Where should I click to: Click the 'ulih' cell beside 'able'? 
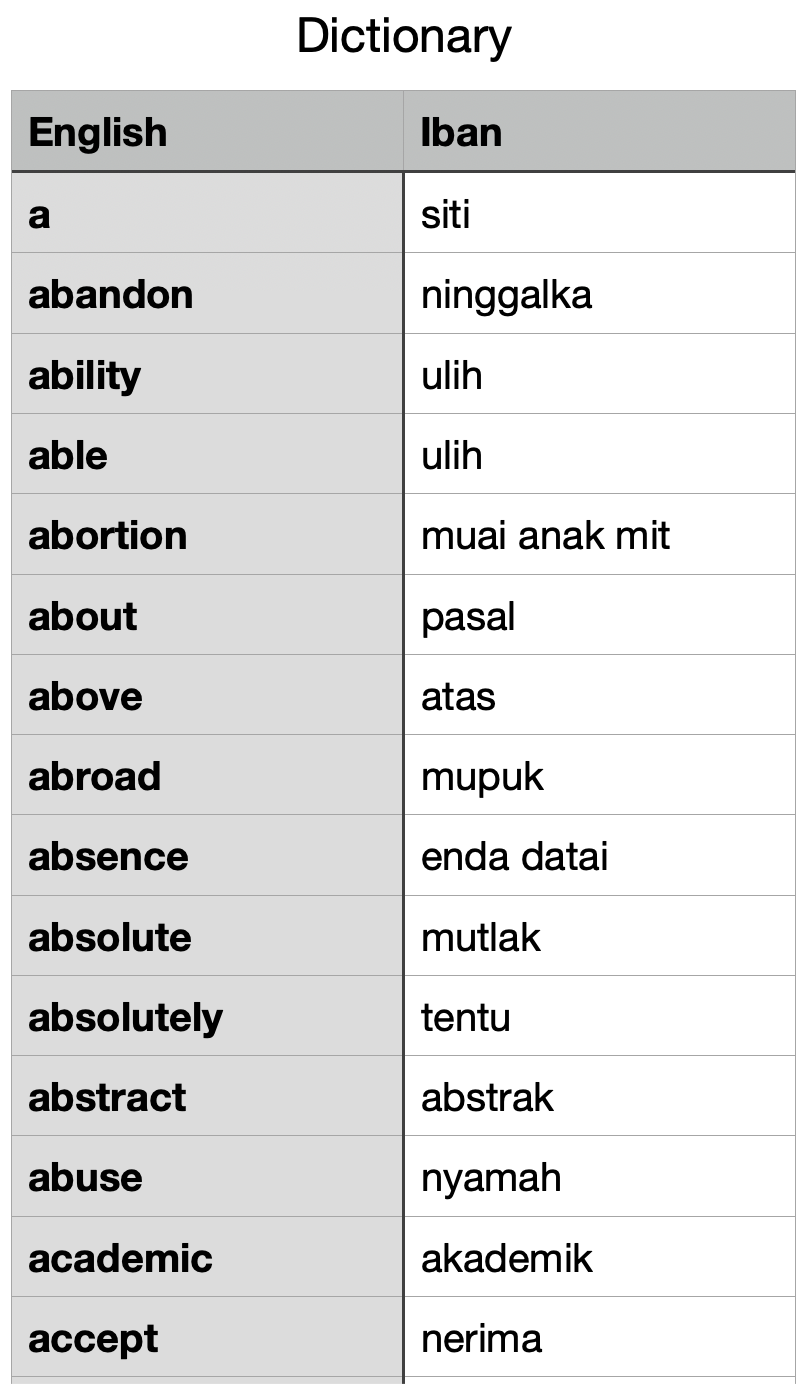(599, 455)
